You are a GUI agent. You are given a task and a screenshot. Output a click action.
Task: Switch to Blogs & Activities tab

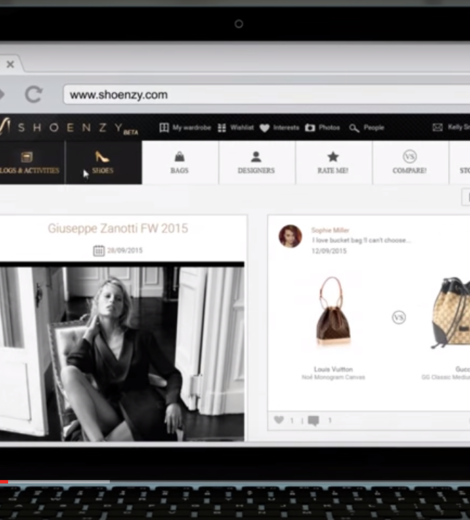[x=32, y=162]
